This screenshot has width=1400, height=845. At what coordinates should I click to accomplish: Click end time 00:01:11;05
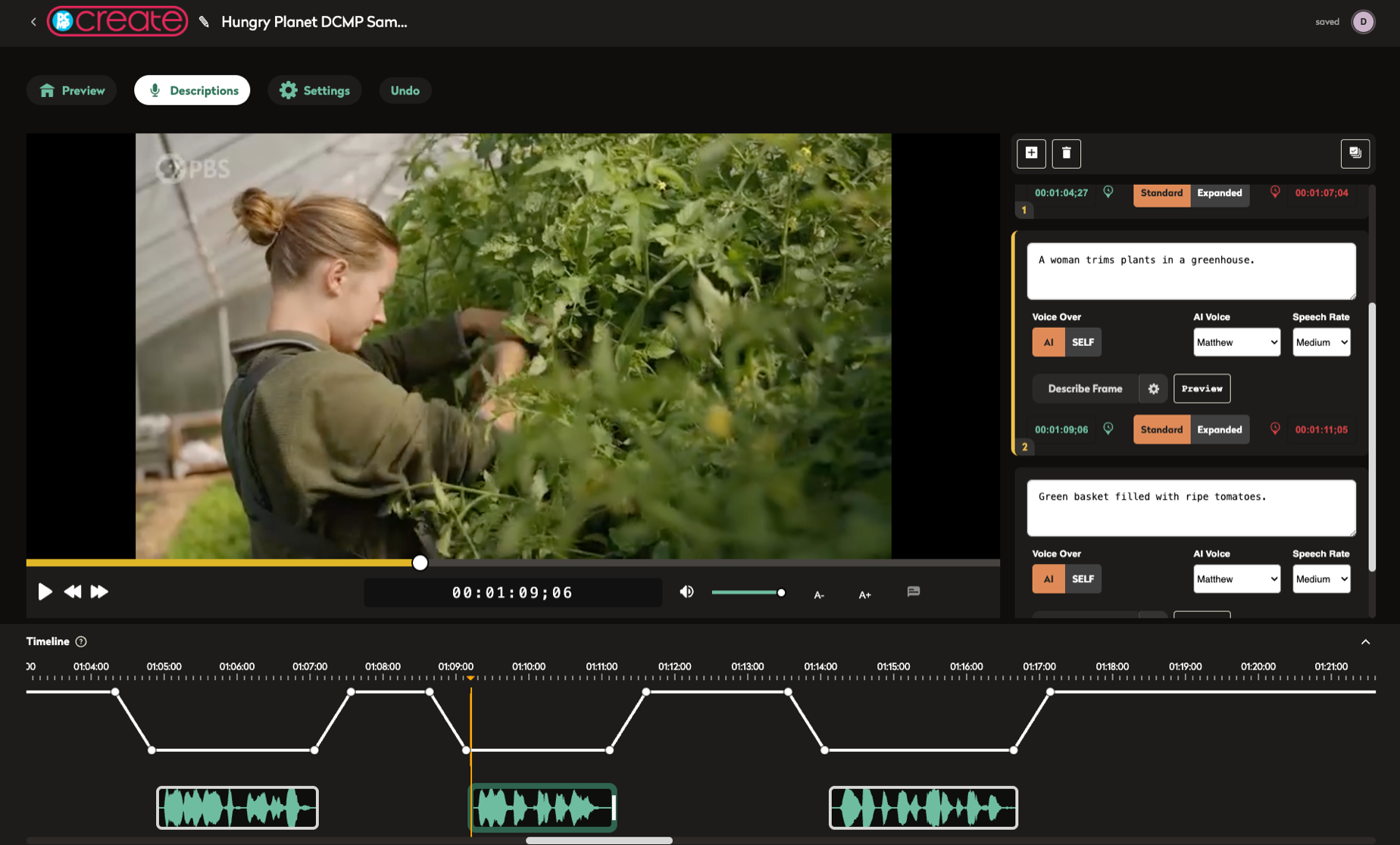click(x=1321, y=430)
